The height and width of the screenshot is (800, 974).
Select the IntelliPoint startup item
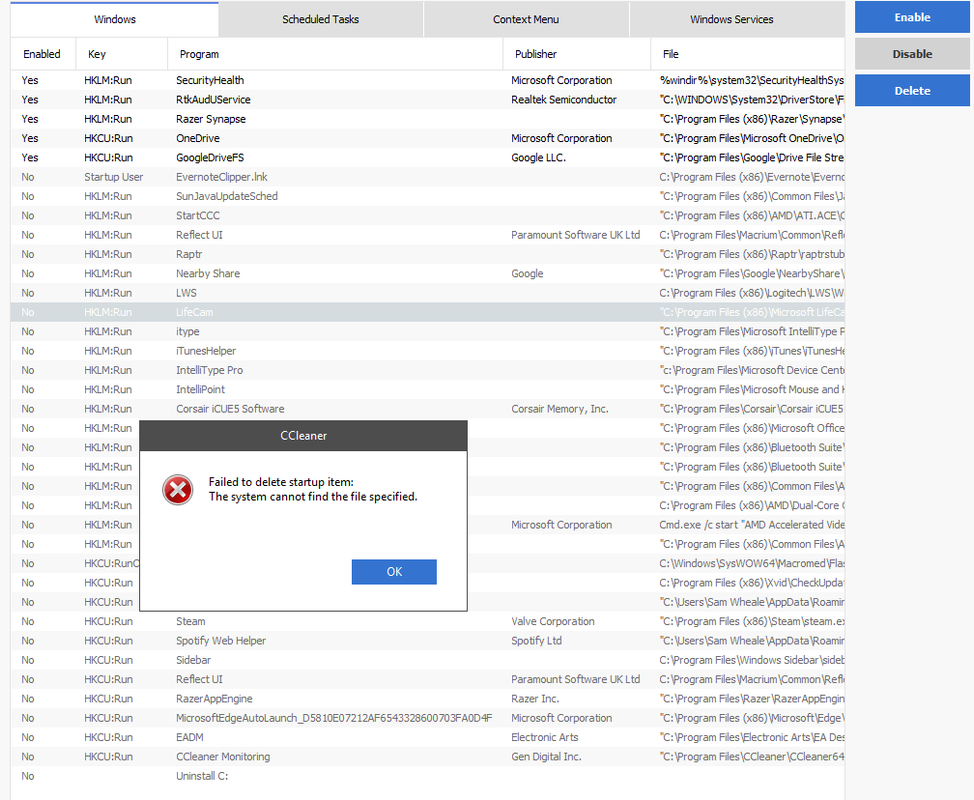click(x=427, y=389)
